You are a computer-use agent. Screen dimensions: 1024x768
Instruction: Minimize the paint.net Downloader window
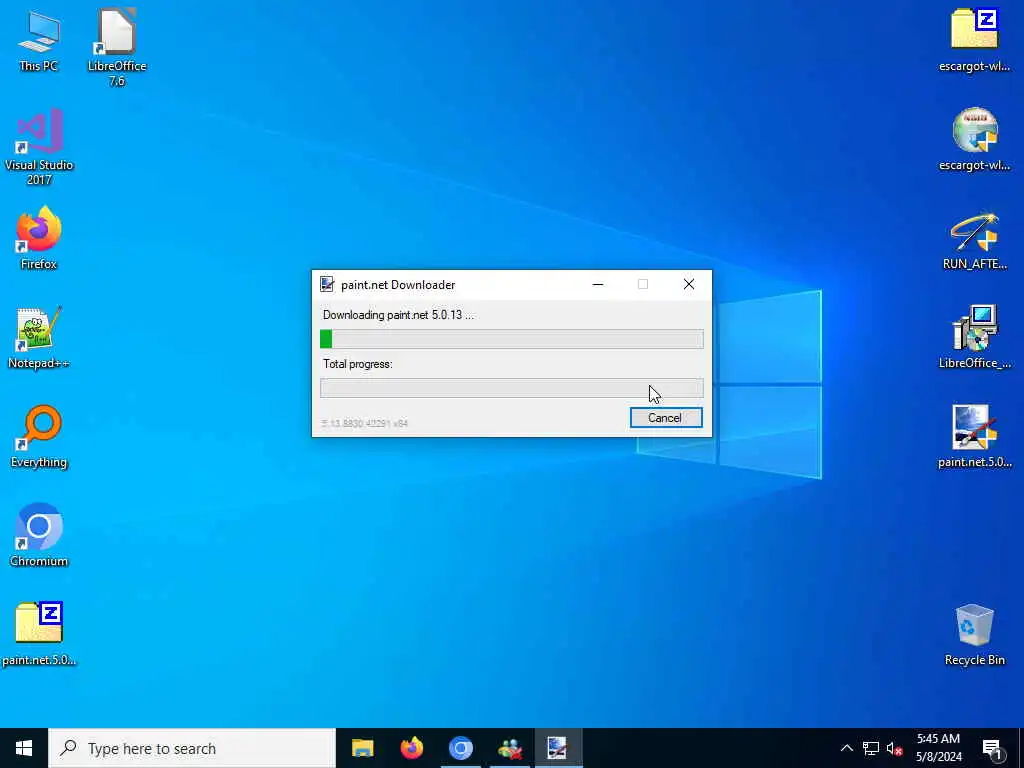point(598,284)
